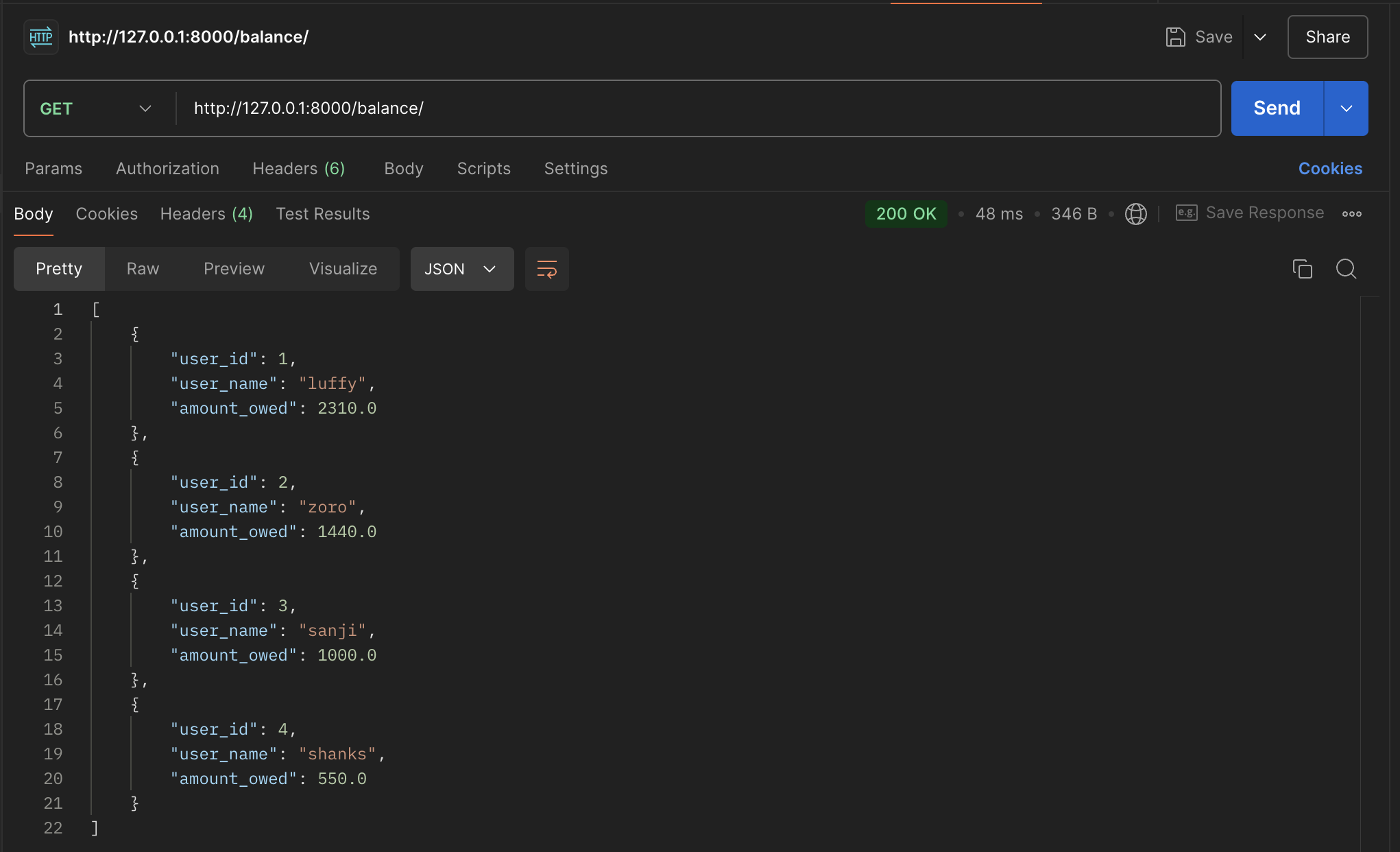Open the Cookies link

click(x=1329, y=169)
